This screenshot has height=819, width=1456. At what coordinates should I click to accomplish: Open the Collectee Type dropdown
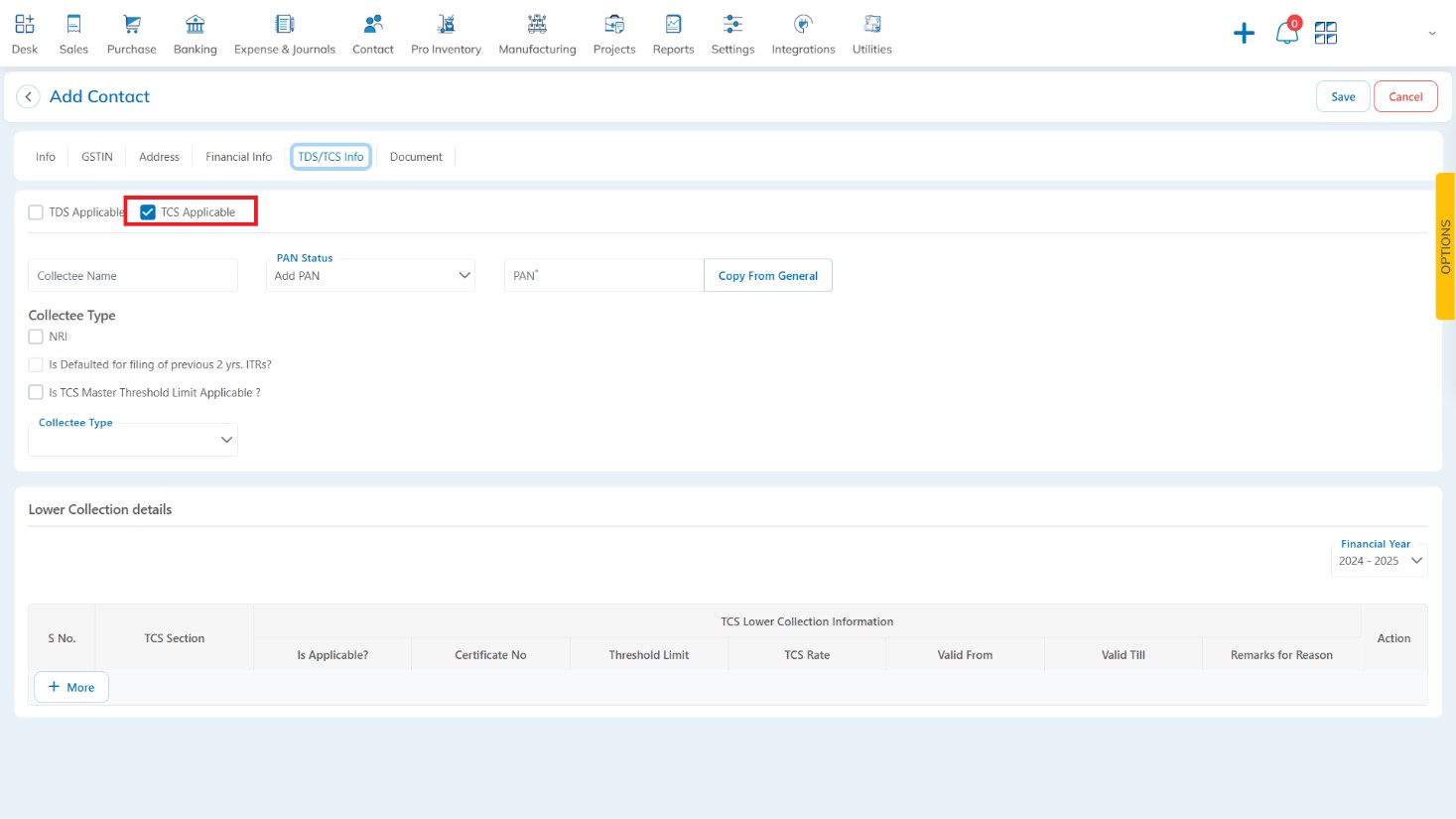click(133, 440)
